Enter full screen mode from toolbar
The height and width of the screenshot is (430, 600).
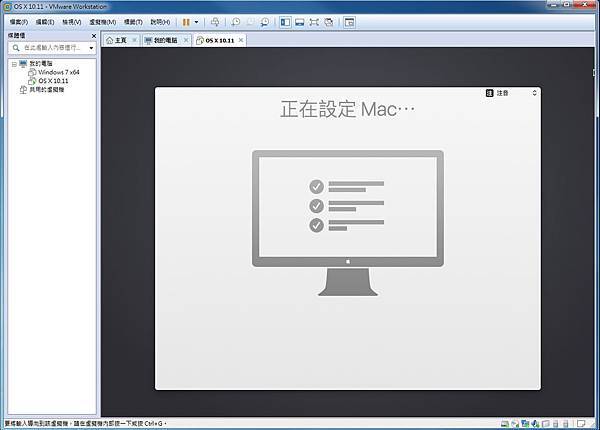(x=314, y=22)
